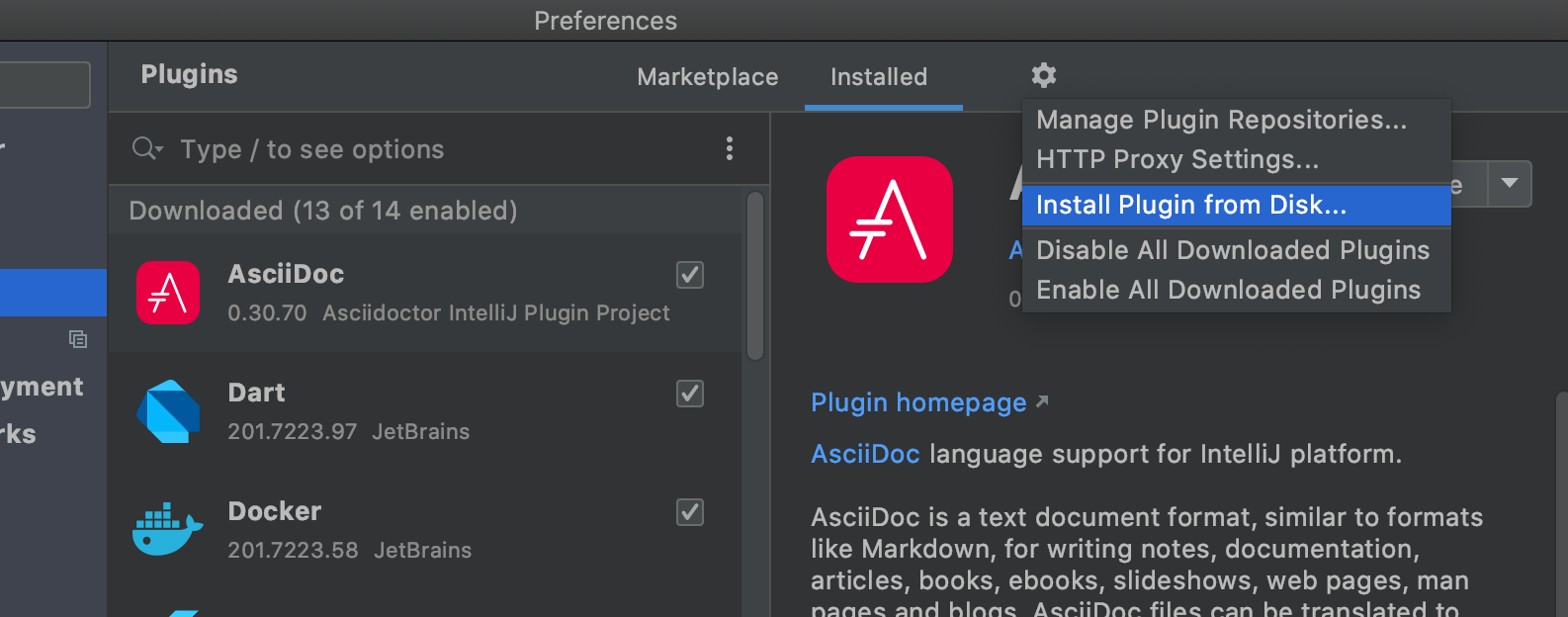Switch to the Marketplace tab
The height and width of the screenshot is (617, 1568).
[708, 77]
